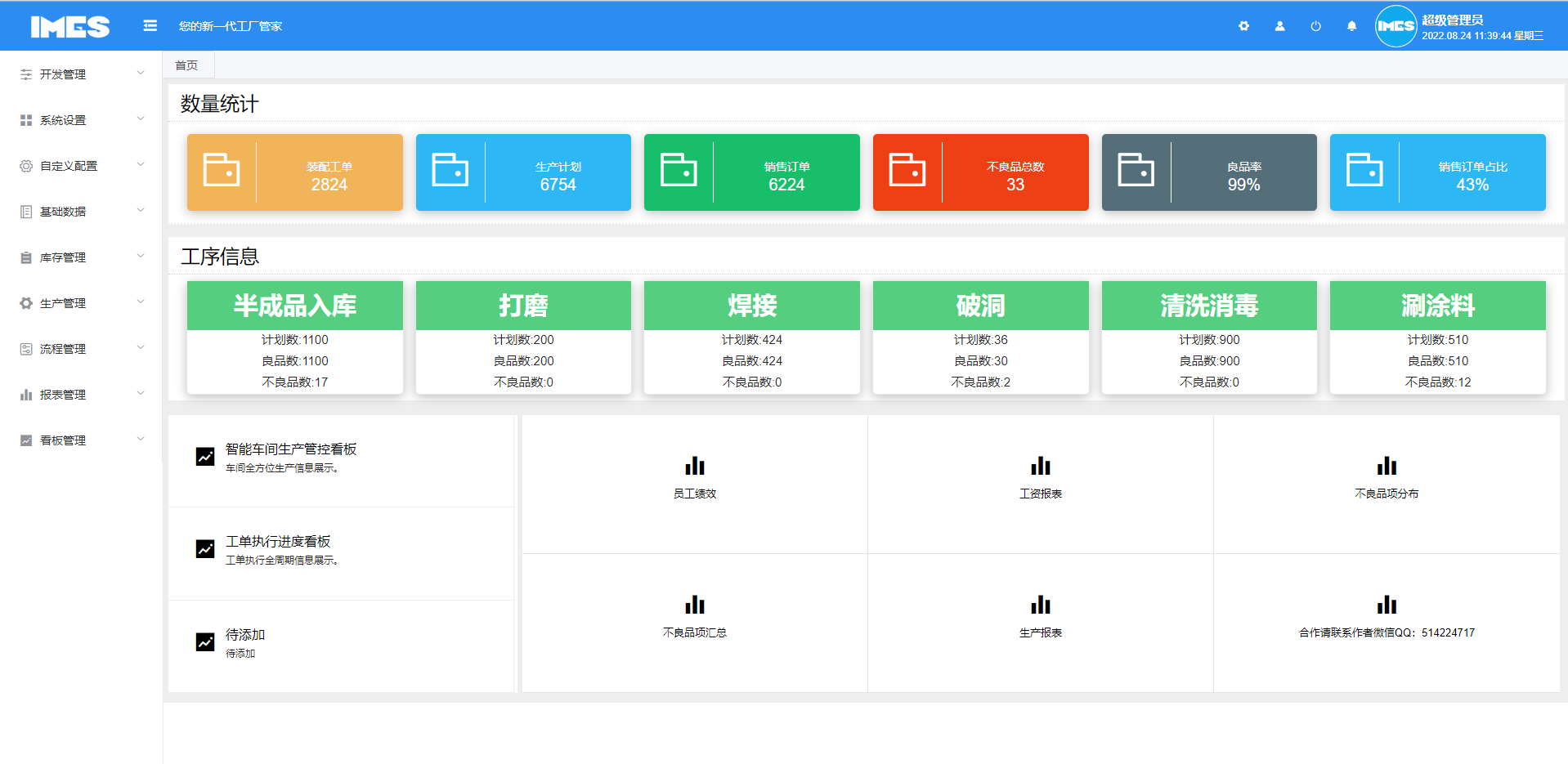Click the 生产管理 gear icon in sidebar

(x=26, y=303)
